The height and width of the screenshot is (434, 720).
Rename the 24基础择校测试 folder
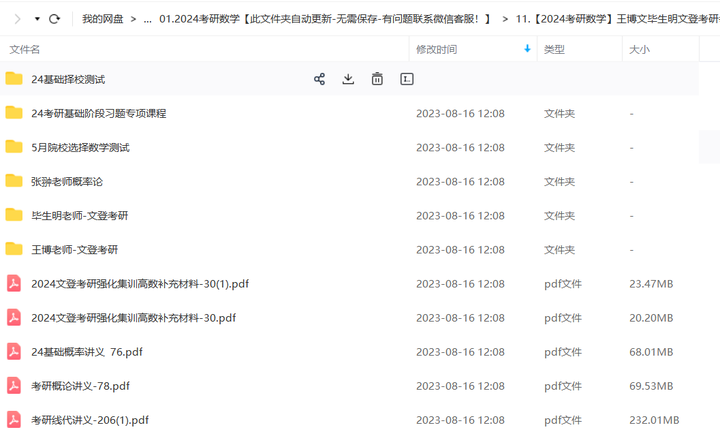point(407,79)
